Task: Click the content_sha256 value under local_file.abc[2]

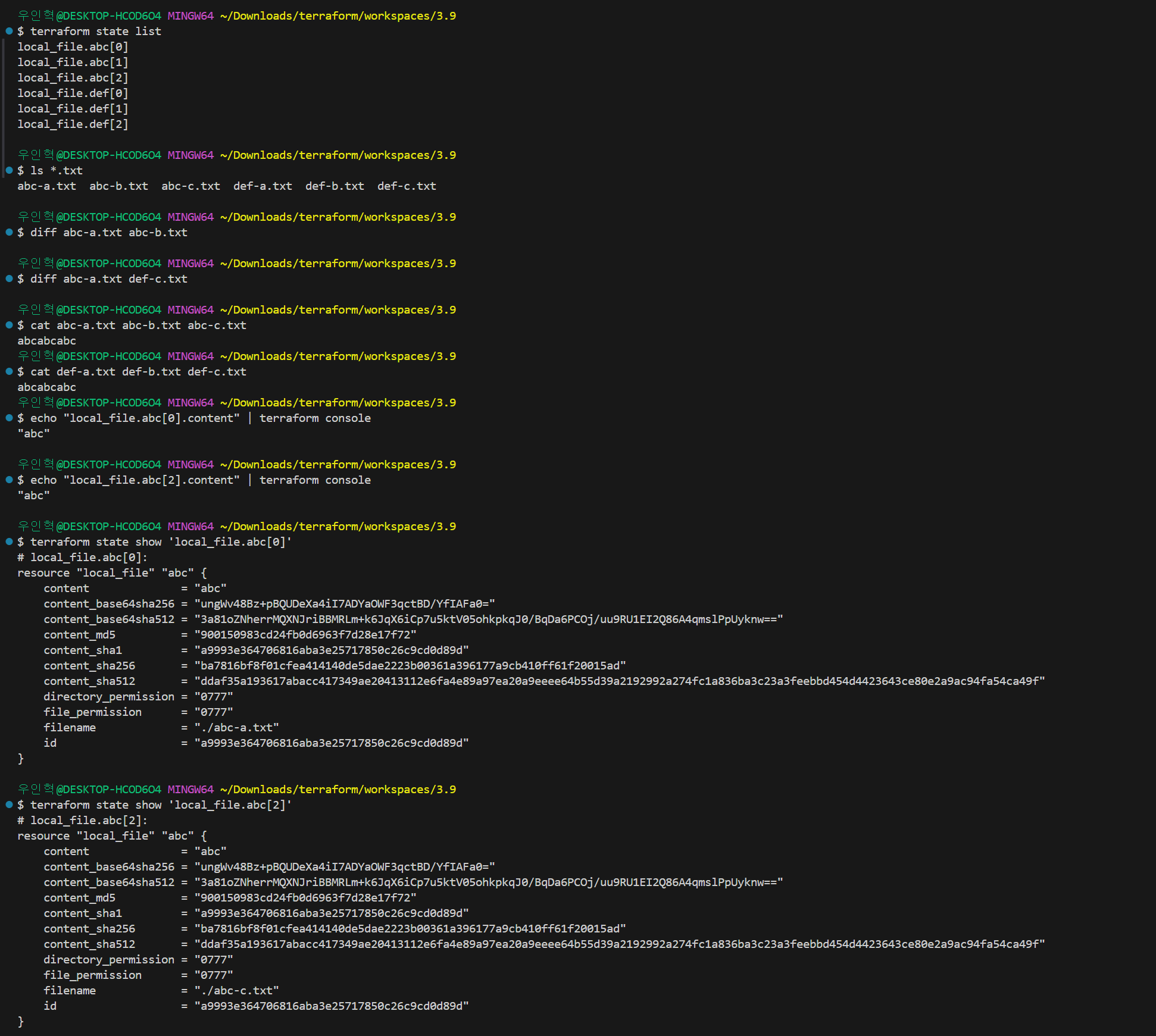Action: point(410,928)
